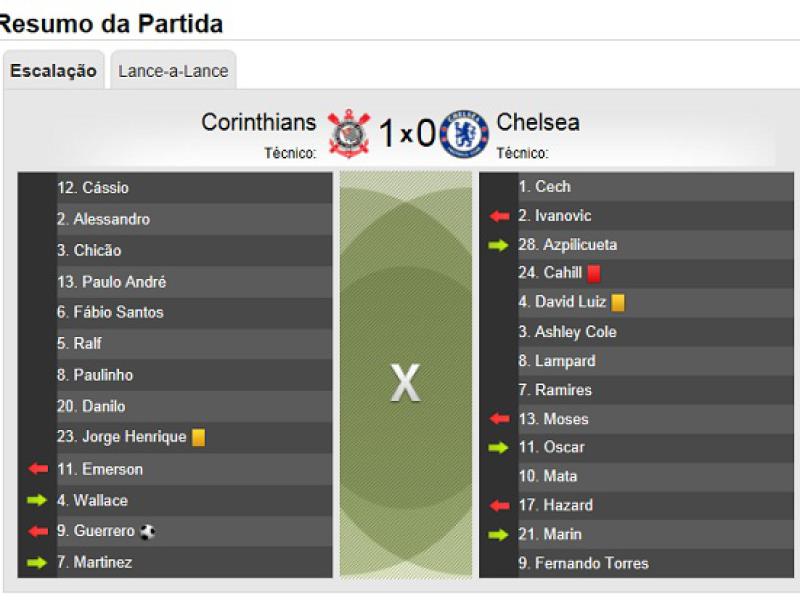The image size is (800, 600).
Task: Click David Luiz's yellow card icon
Action: 618,302
